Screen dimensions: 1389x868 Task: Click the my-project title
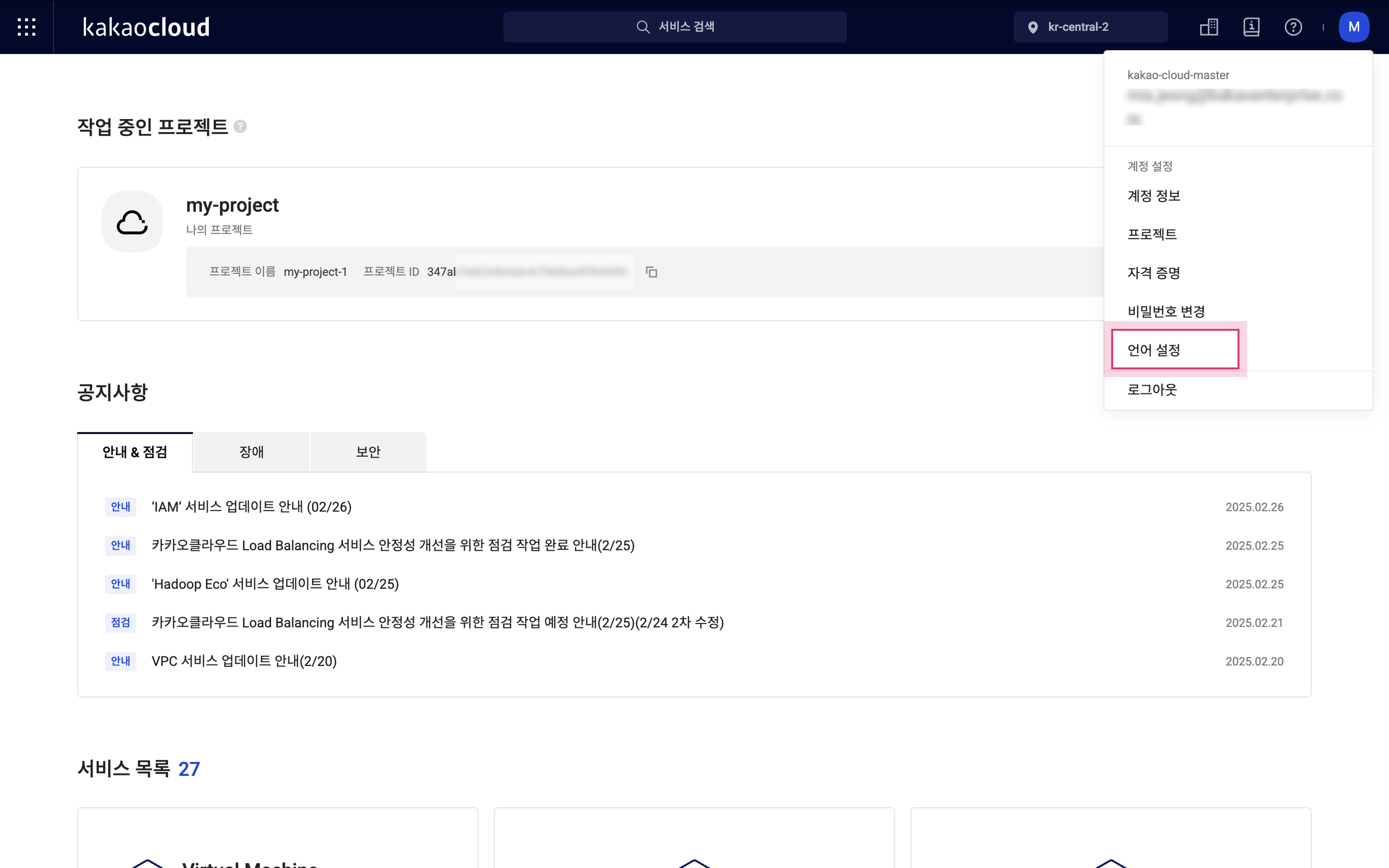pyautogui.click(x=232, y=205)
